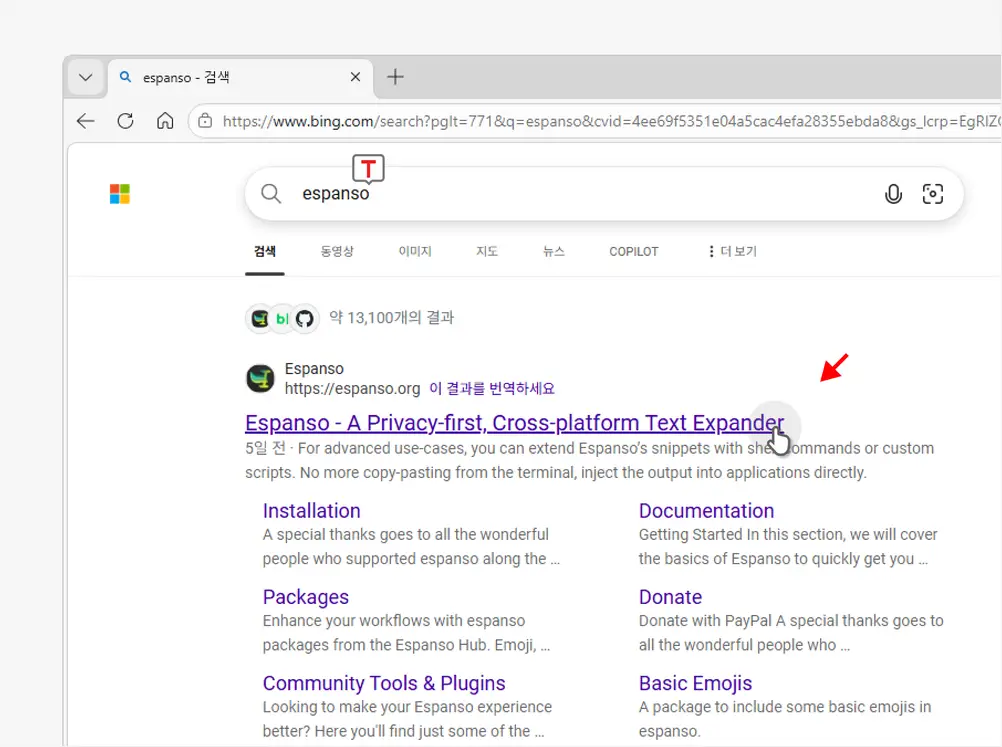Screen dimensions: 1002x747
Task: Close the espanso search tab
Action: click(x=355, y=77)
